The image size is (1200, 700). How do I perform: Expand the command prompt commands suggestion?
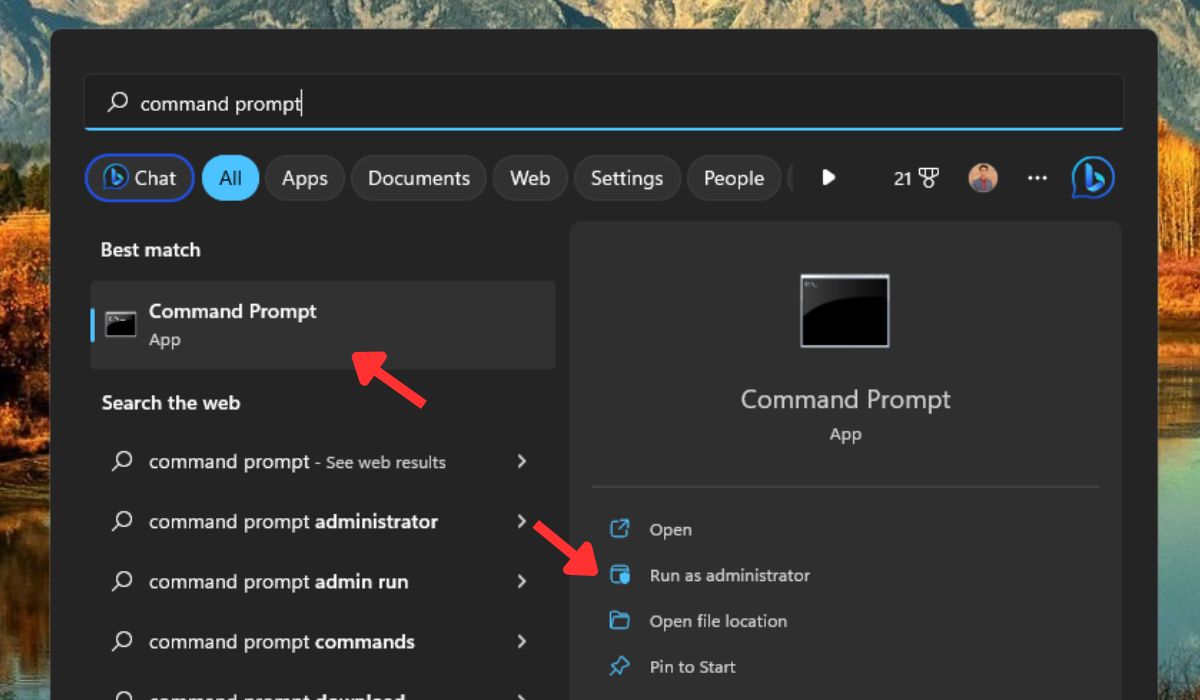pos(522,641)
